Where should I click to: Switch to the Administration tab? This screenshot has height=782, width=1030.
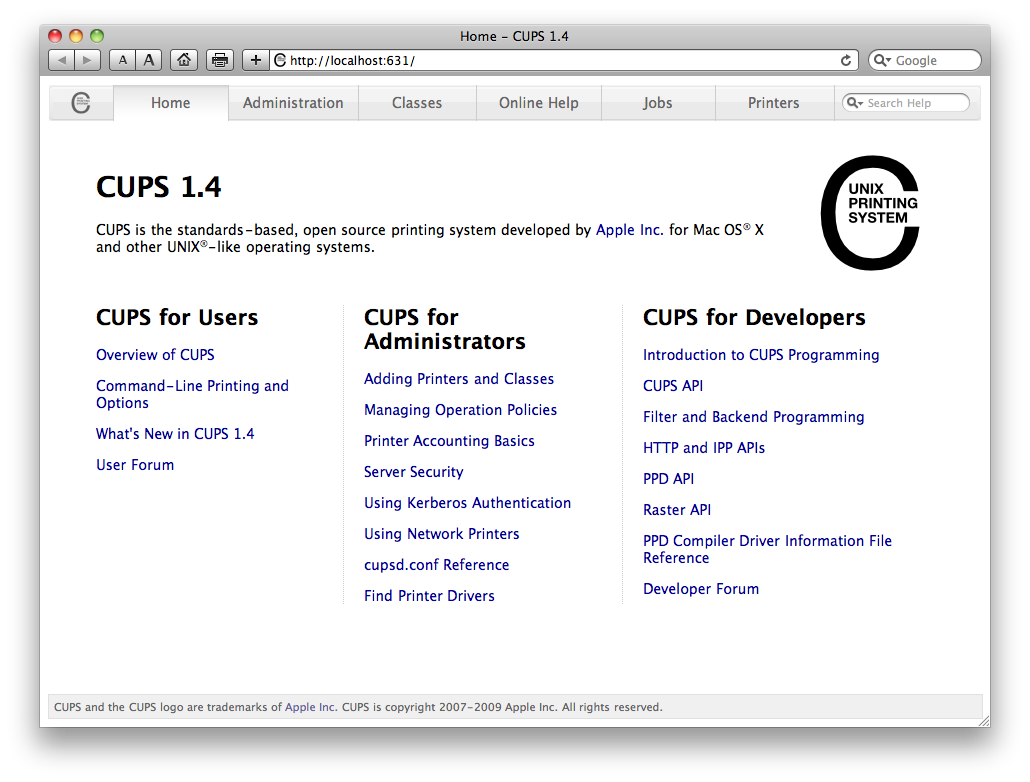tap(293, 103)
